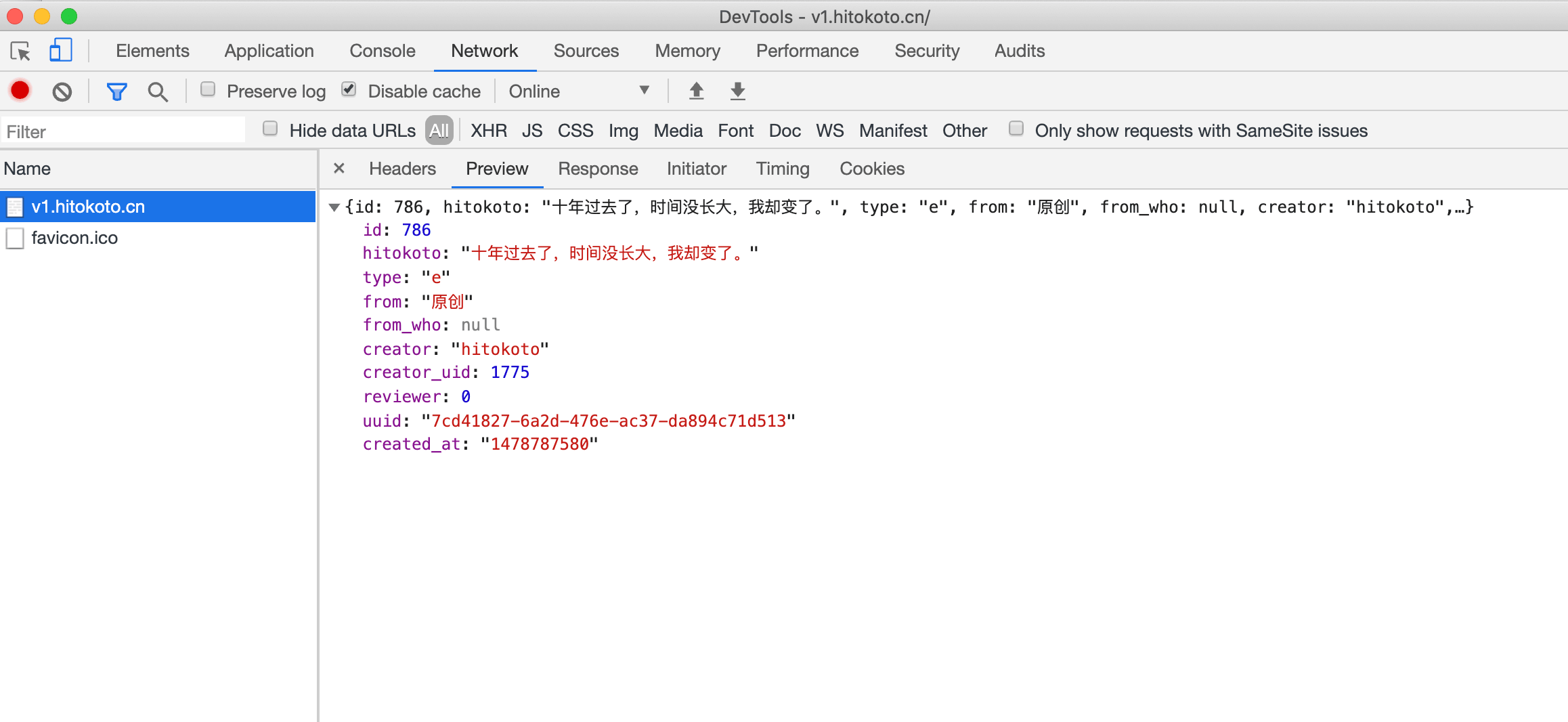The image size is (1568, 722).
Task: Import a HAR file with the upload arrow
Action: (696, 91)
